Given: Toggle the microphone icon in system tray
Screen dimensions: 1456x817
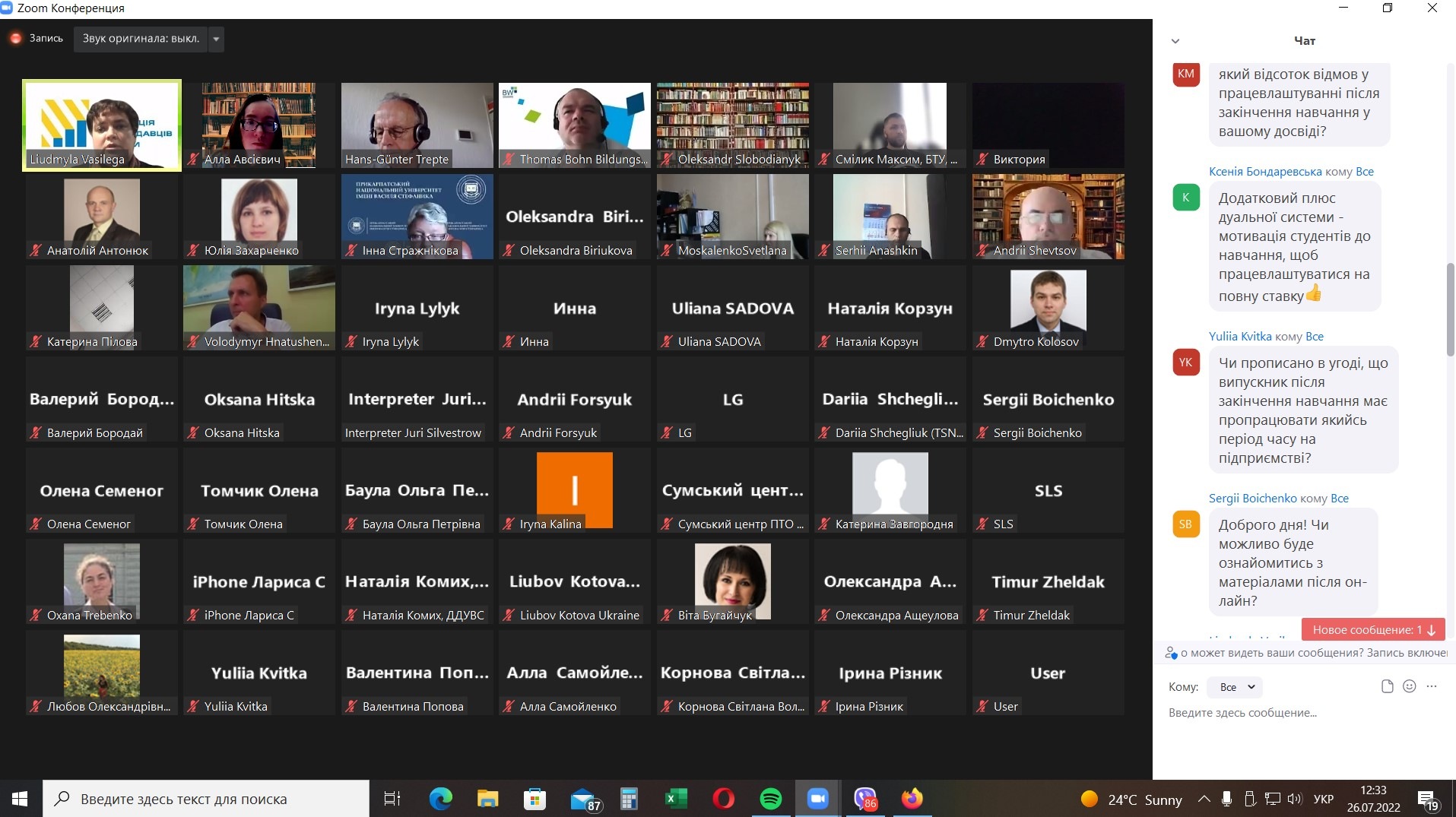Looking at the screenshot, I should pos(1226,799).
